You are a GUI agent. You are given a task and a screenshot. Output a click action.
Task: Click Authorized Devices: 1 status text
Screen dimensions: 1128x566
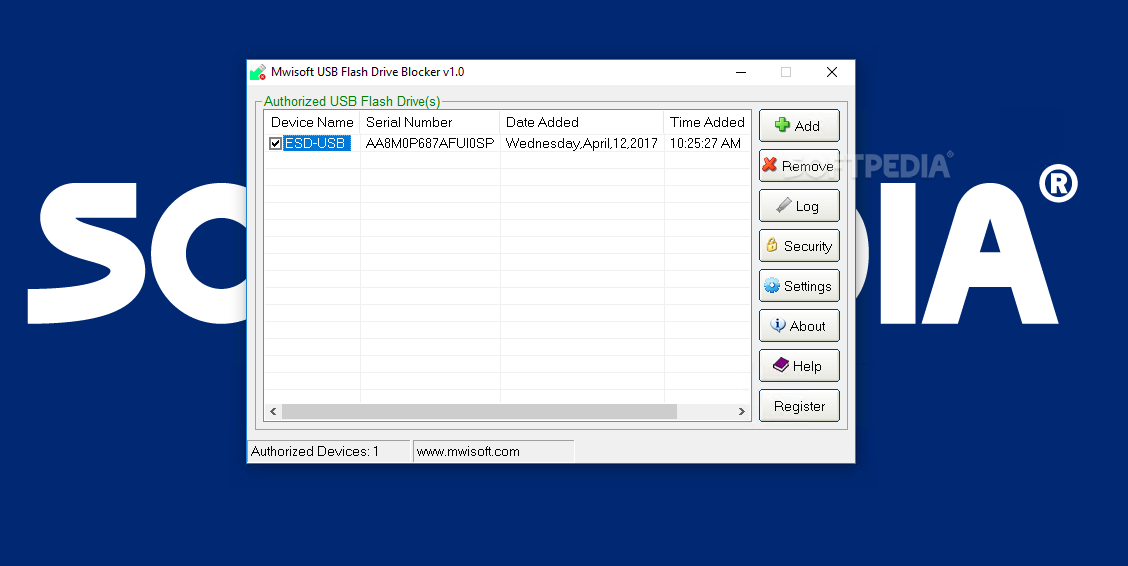314,452
